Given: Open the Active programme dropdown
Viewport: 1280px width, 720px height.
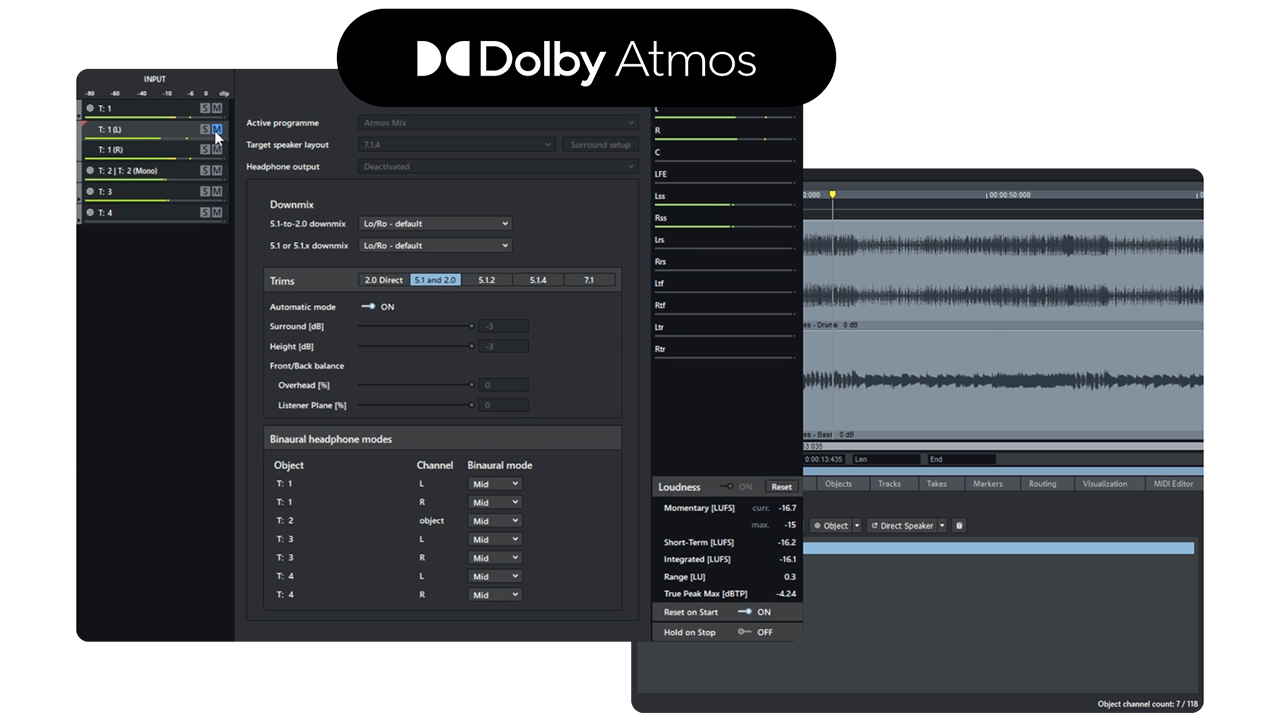Looking at the screenshot, I should coord(498,123).
